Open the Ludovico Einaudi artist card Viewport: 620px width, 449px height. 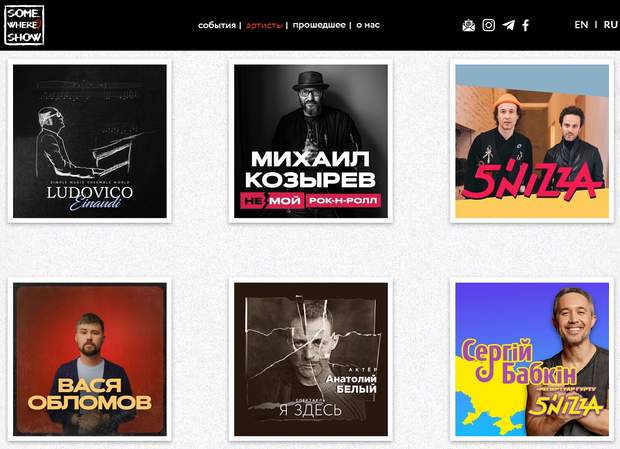pyautogui.click(x=90, y=141)
